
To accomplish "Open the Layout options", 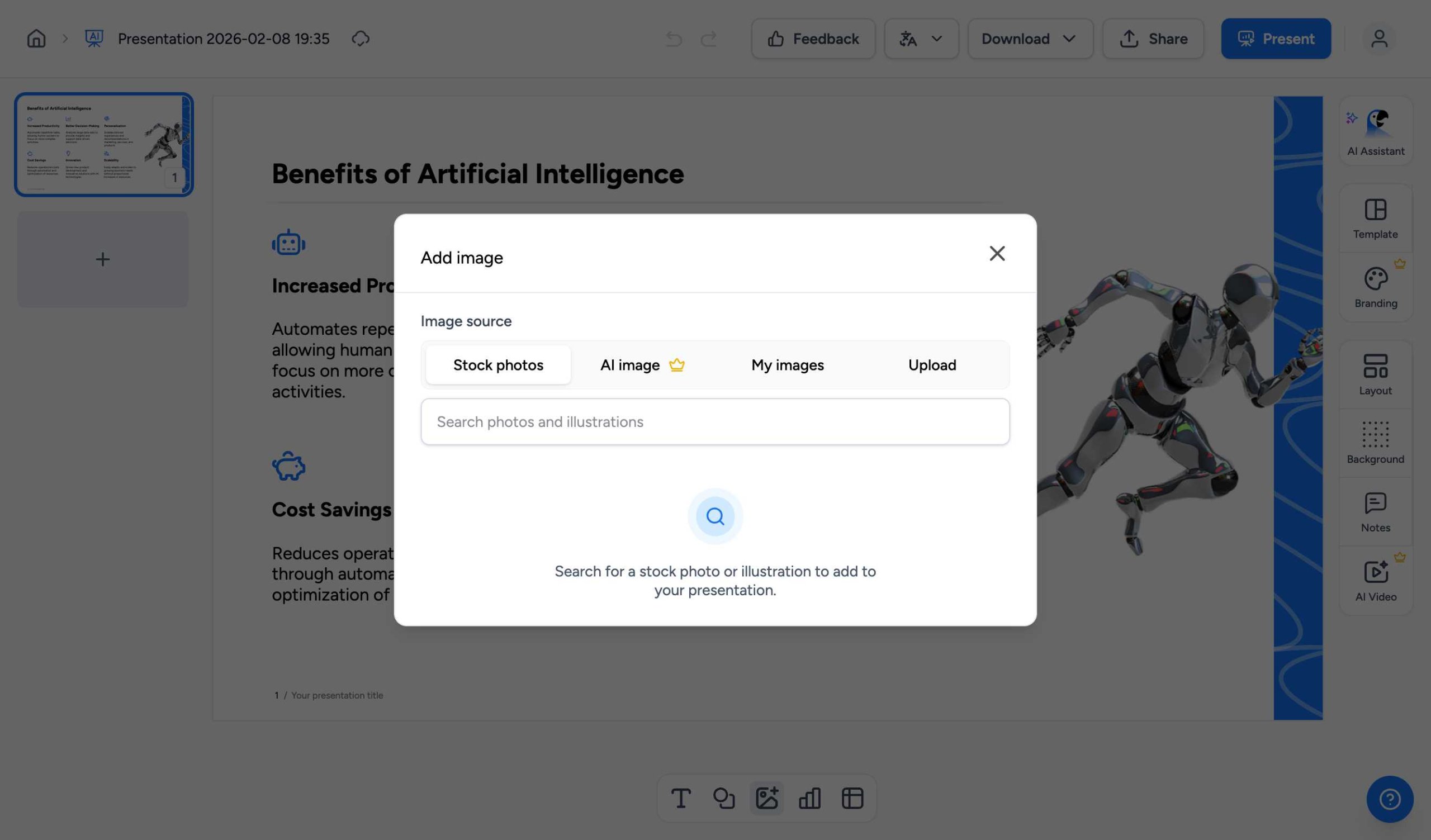I will pyautogui.click(x=1375, y=374).
